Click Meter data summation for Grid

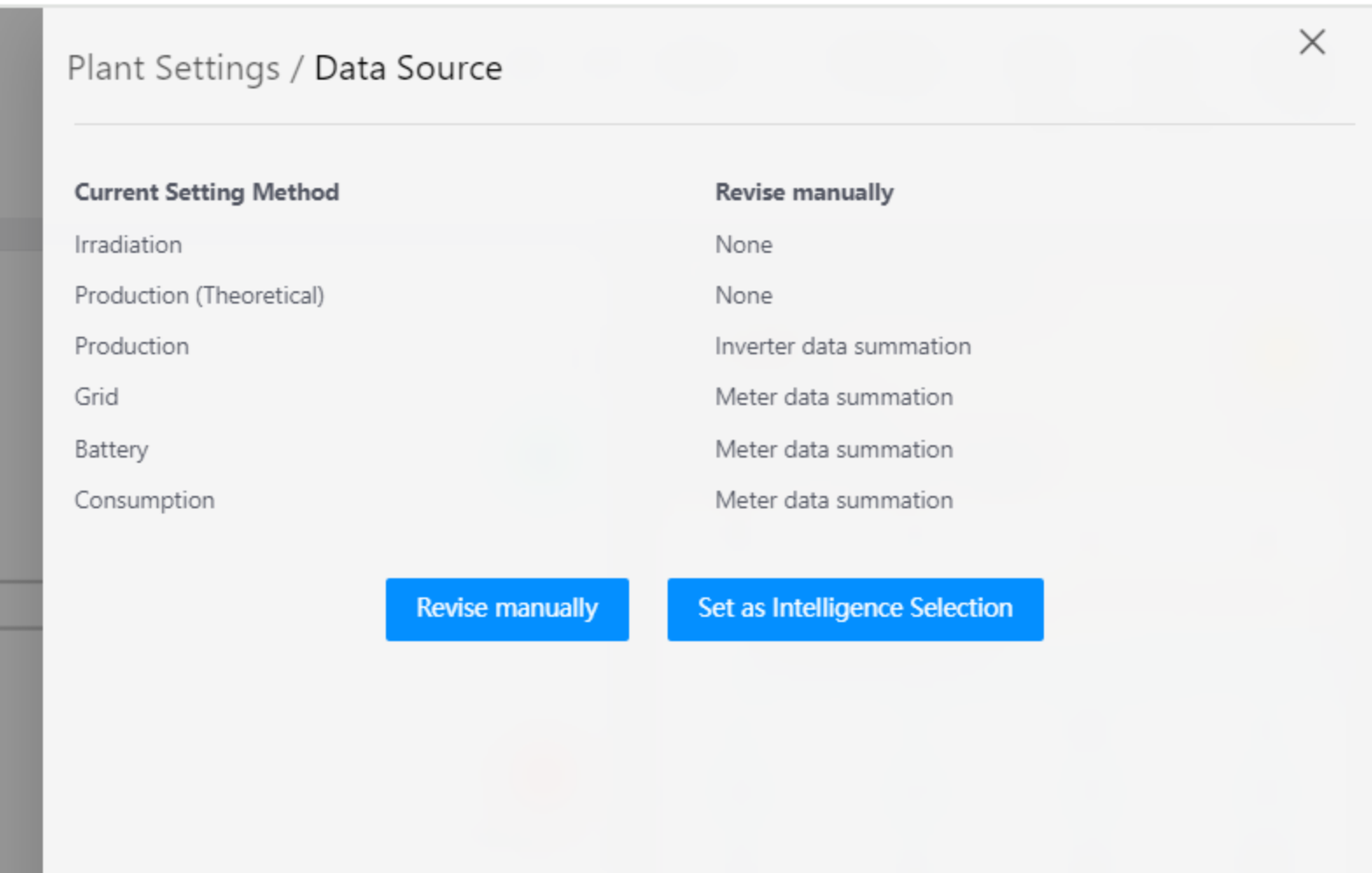click(834, 397)
